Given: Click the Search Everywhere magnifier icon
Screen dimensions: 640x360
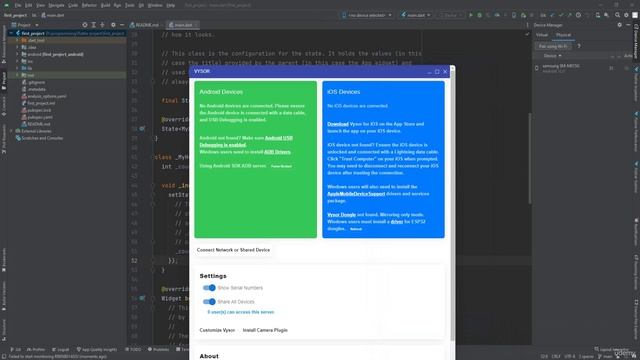Looking at the screenshot, I should click(618, 15).
